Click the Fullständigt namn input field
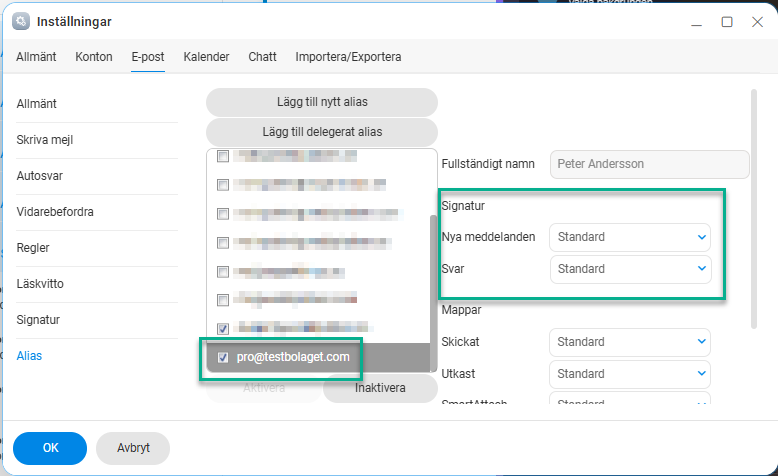Viewport: 778px width, 476px height. point(649,164)
